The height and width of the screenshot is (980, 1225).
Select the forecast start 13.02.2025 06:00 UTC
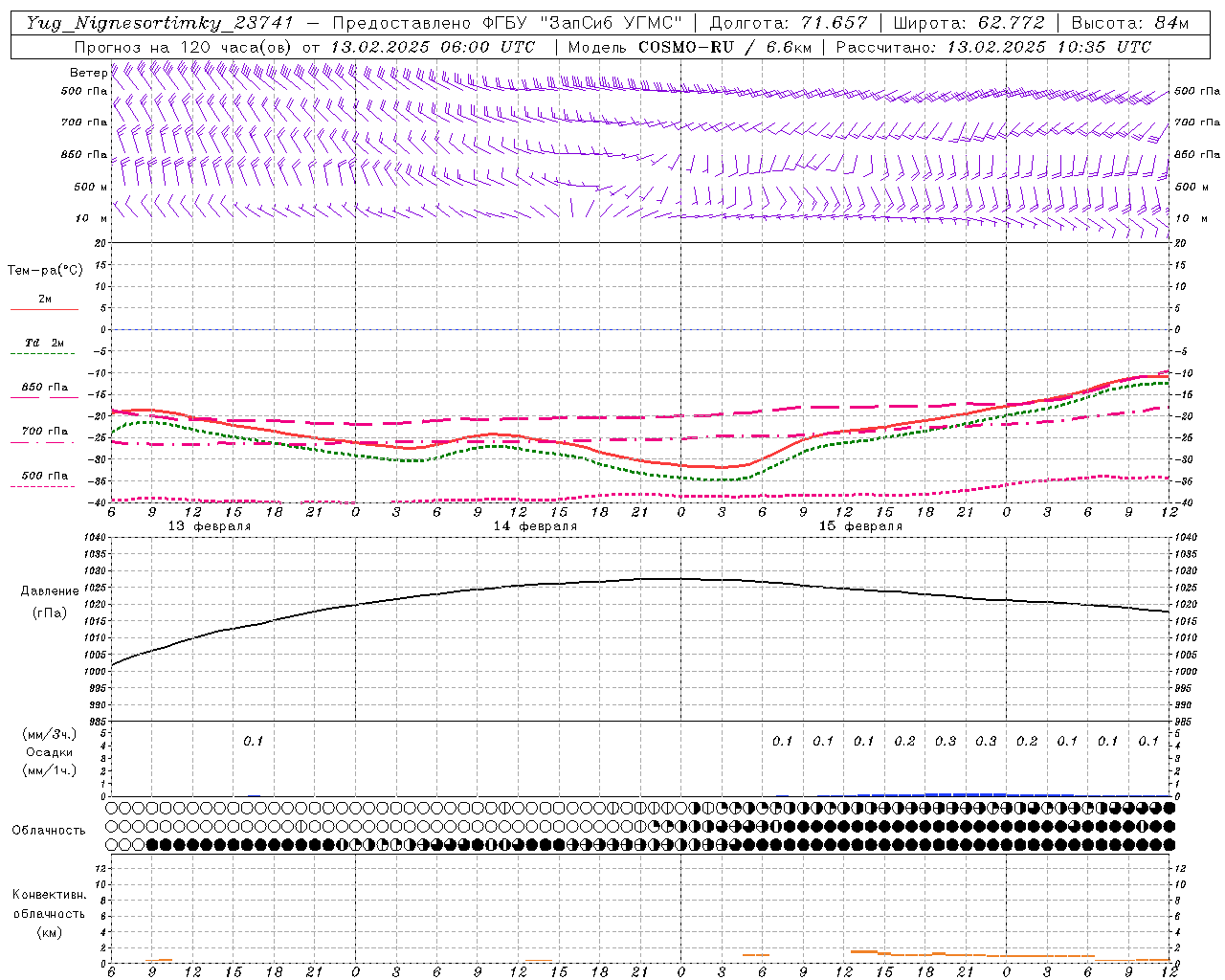pos(433,47)
